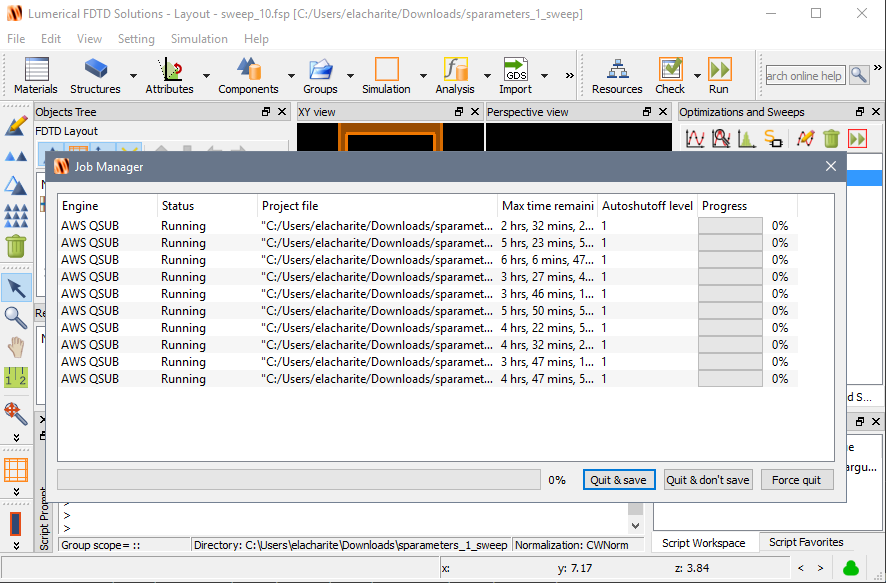Edit the sweep with the pencil graph icon
Screen dimensions: 886x583
click(805, 138)
